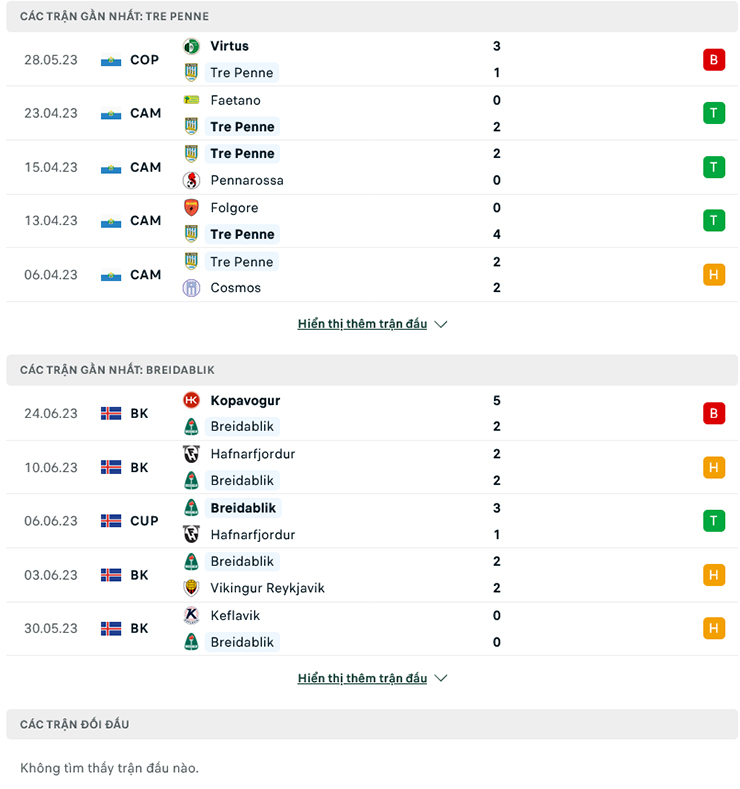
Task: Click the Virtus team crest icon
Action: point(191,46)
